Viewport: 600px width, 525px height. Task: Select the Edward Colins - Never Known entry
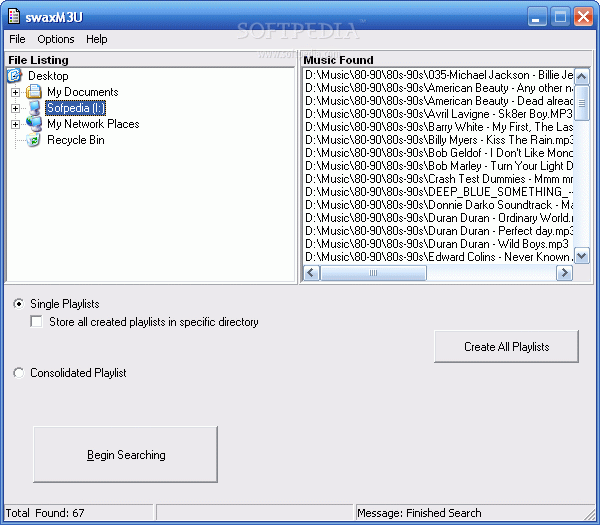click(439, 257)
